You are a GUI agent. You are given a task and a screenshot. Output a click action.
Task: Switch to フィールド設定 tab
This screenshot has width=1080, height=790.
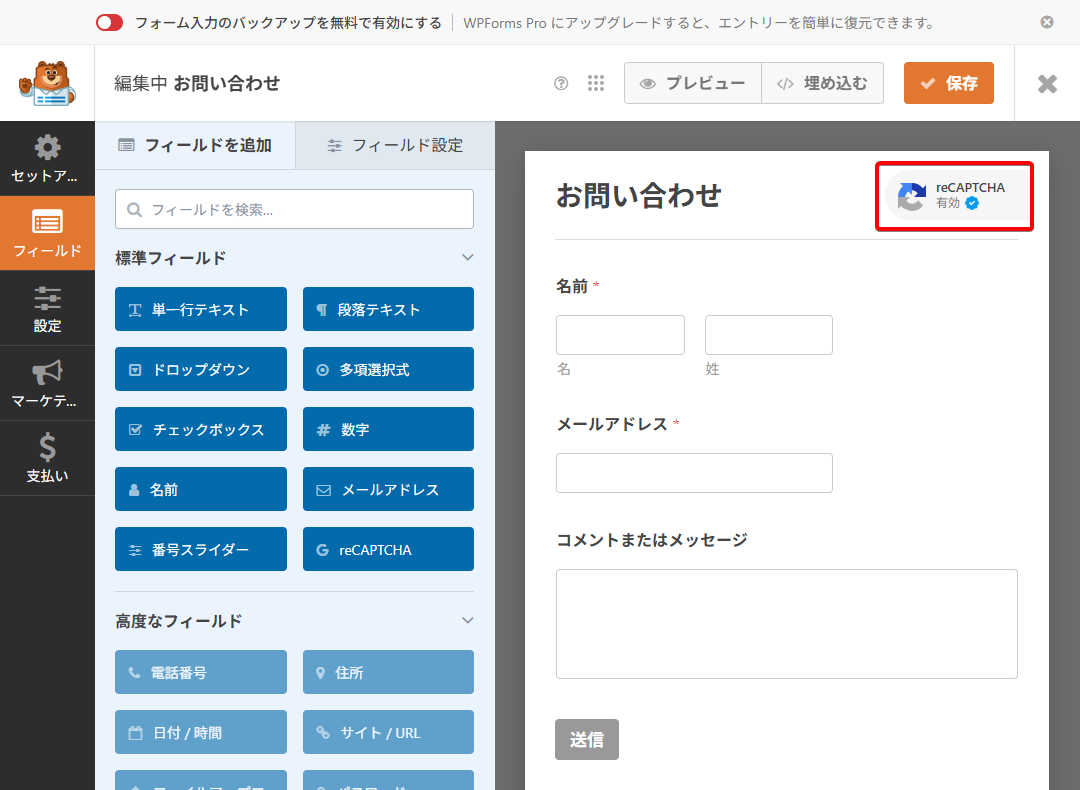point(395,145)
